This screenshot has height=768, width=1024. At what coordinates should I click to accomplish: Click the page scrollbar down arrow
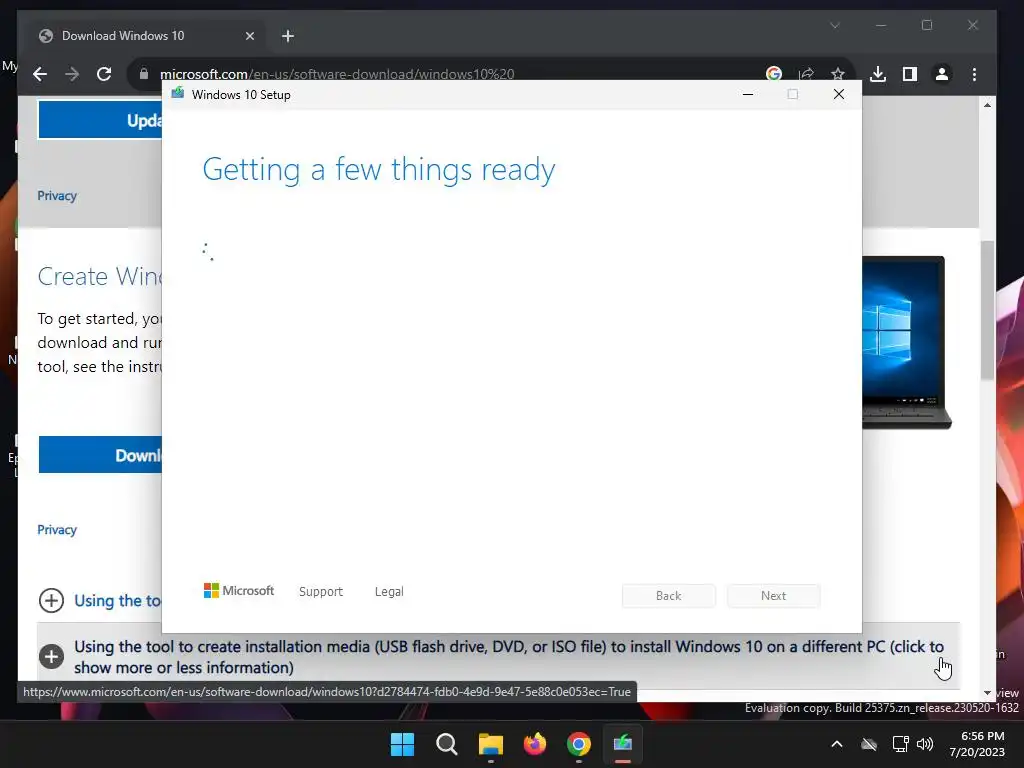pos(987,693)
